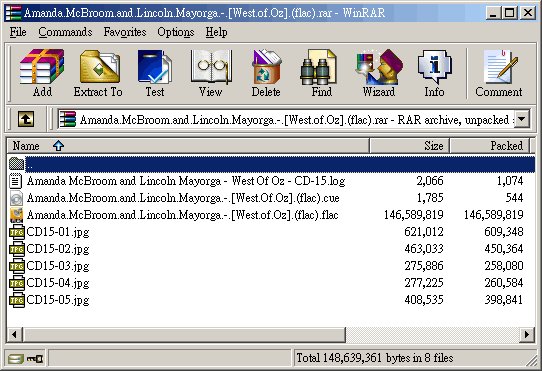Sort by the Size column header
Viewport: 542px width, 371px height.
(x=410, y=146)
